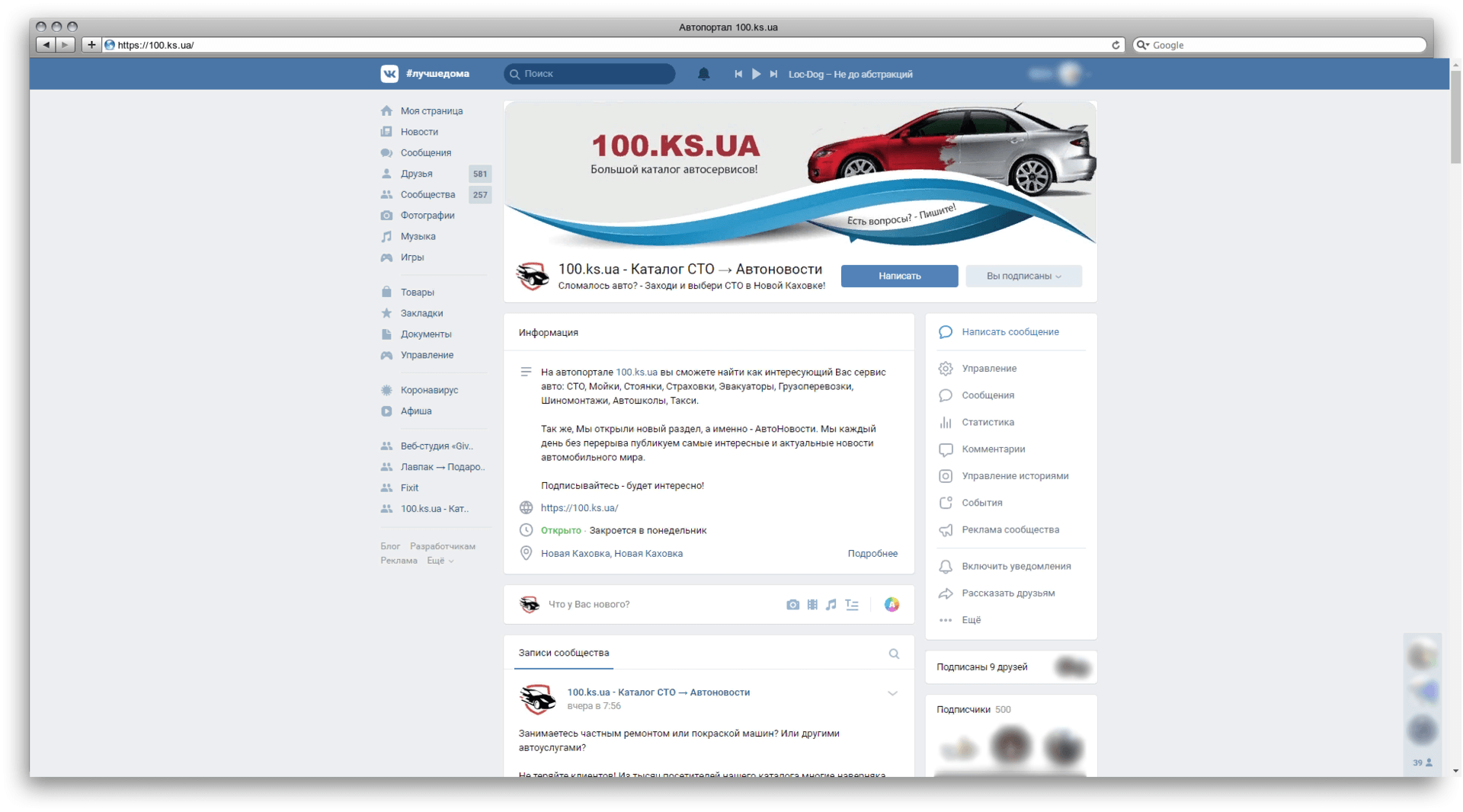This screenshot has width=1463, height=812.
Task: Click the Документы file icon
Action: (x=386, y=334)
